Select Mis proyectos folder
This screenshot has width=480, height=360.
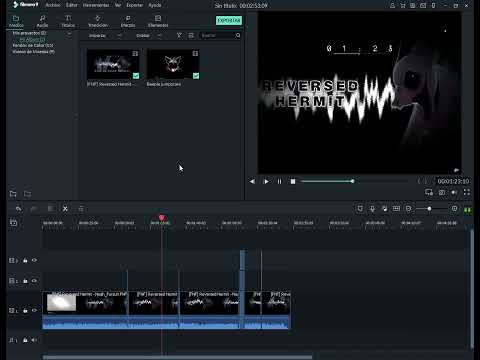29,33
